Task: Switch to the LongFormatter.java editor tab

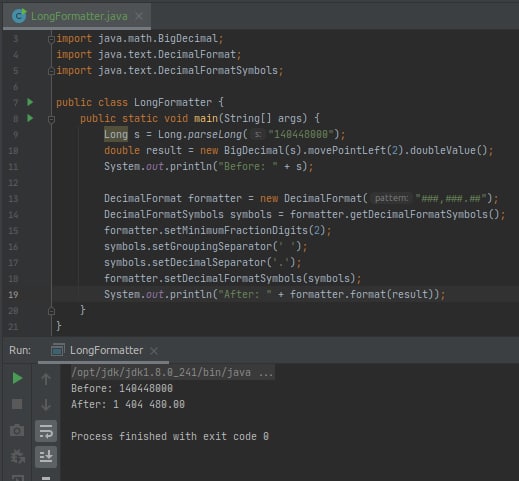Action: coord(79,16)
